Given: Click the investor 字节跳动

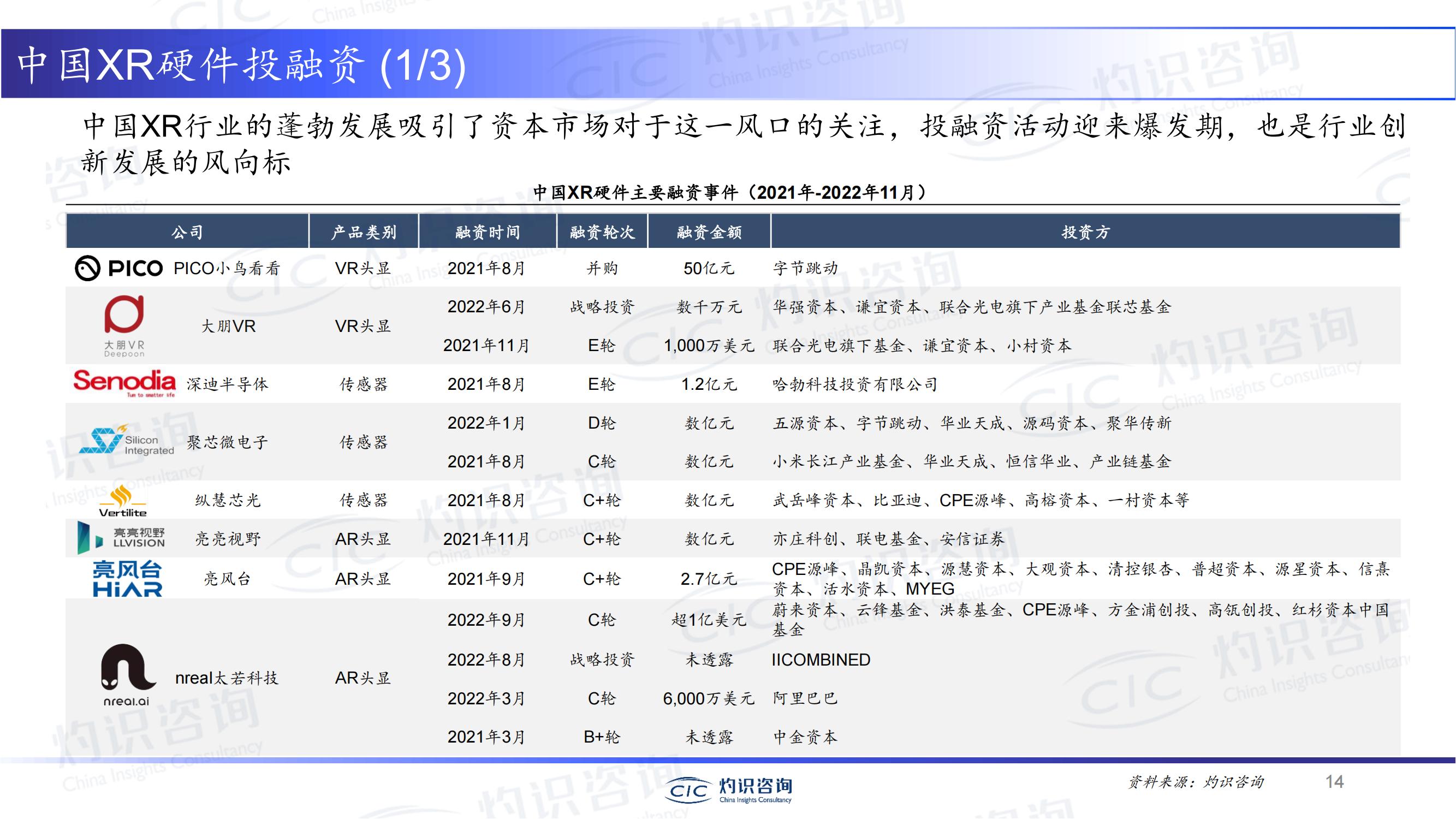Looking at the screenshot, I should coord(805,269).
